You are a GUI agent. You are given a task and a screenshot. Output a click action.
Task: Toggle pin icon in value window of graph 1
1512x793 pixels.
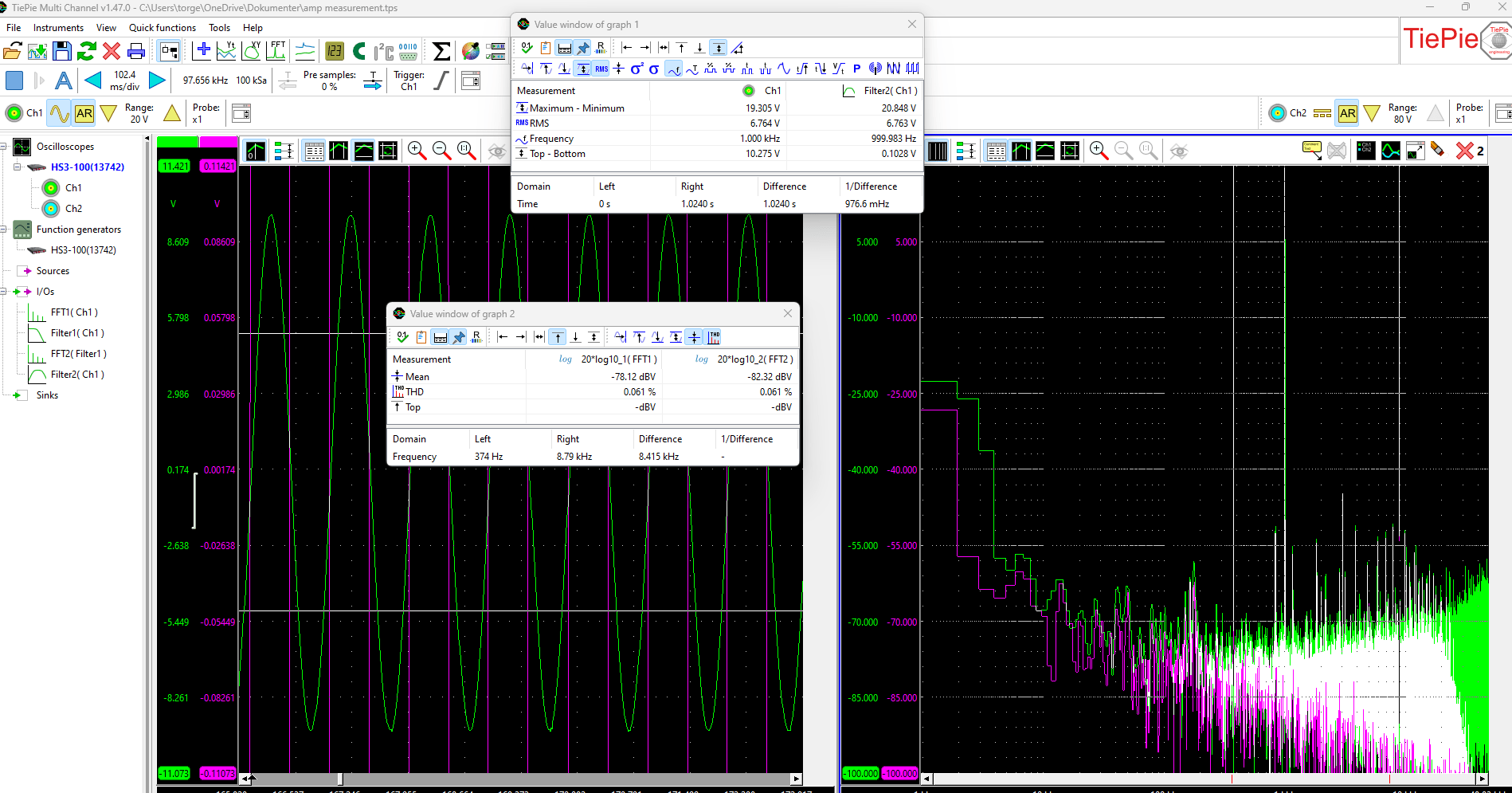pos(583,48)
